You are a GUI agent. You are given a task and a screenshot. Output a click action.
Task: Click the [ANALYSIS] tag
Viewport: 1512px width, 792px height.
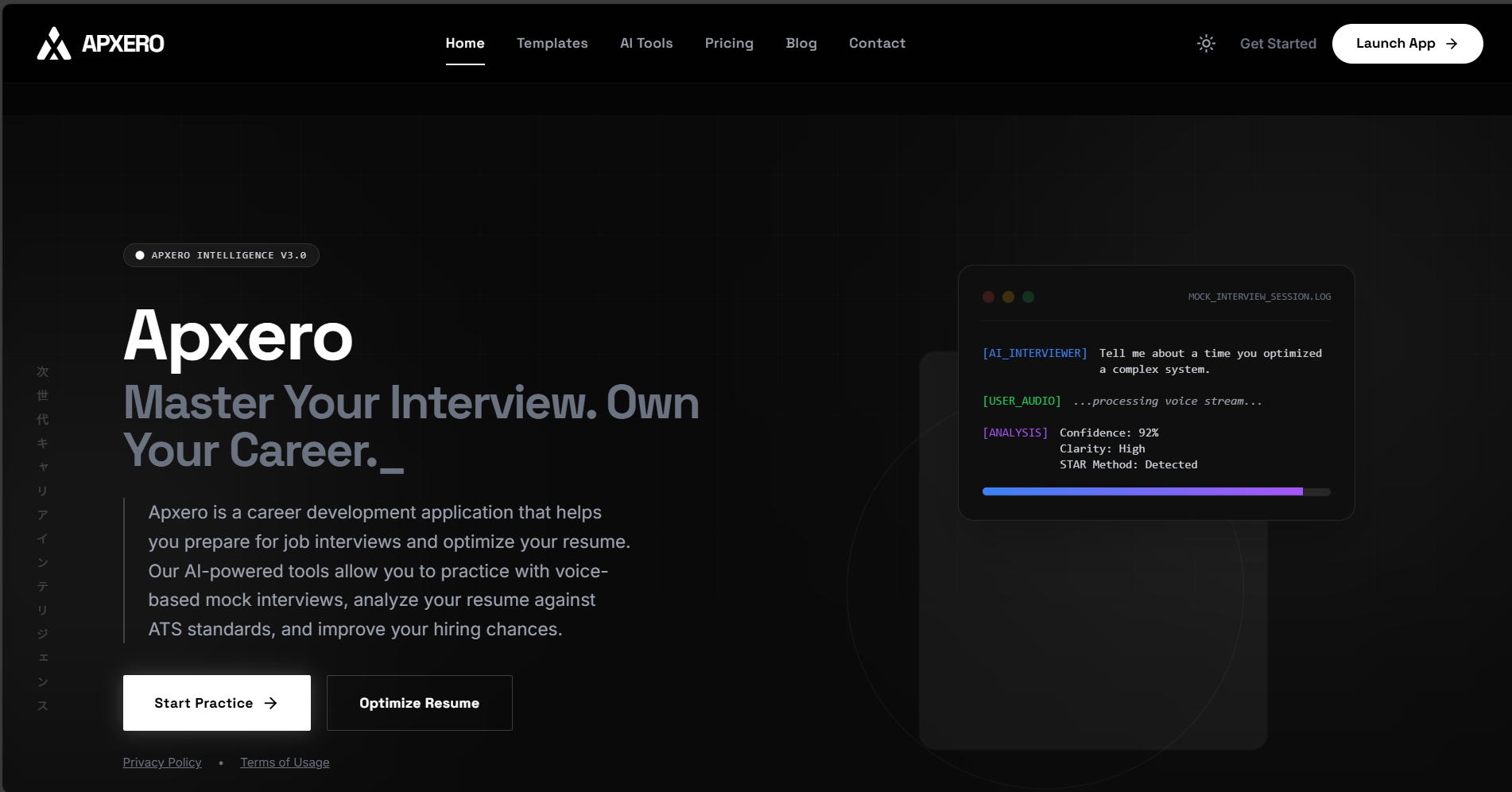1015,433
